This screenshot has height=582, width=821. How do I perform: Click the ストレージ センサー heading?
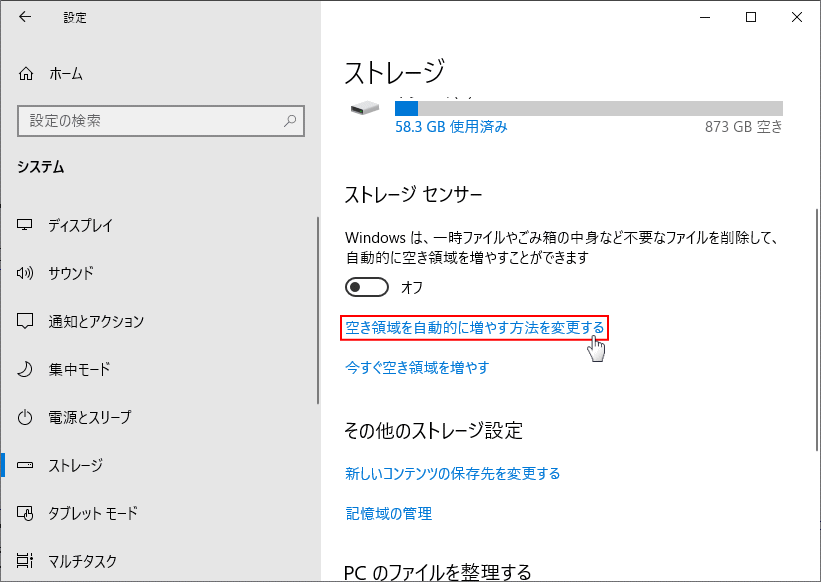(413, 195)
